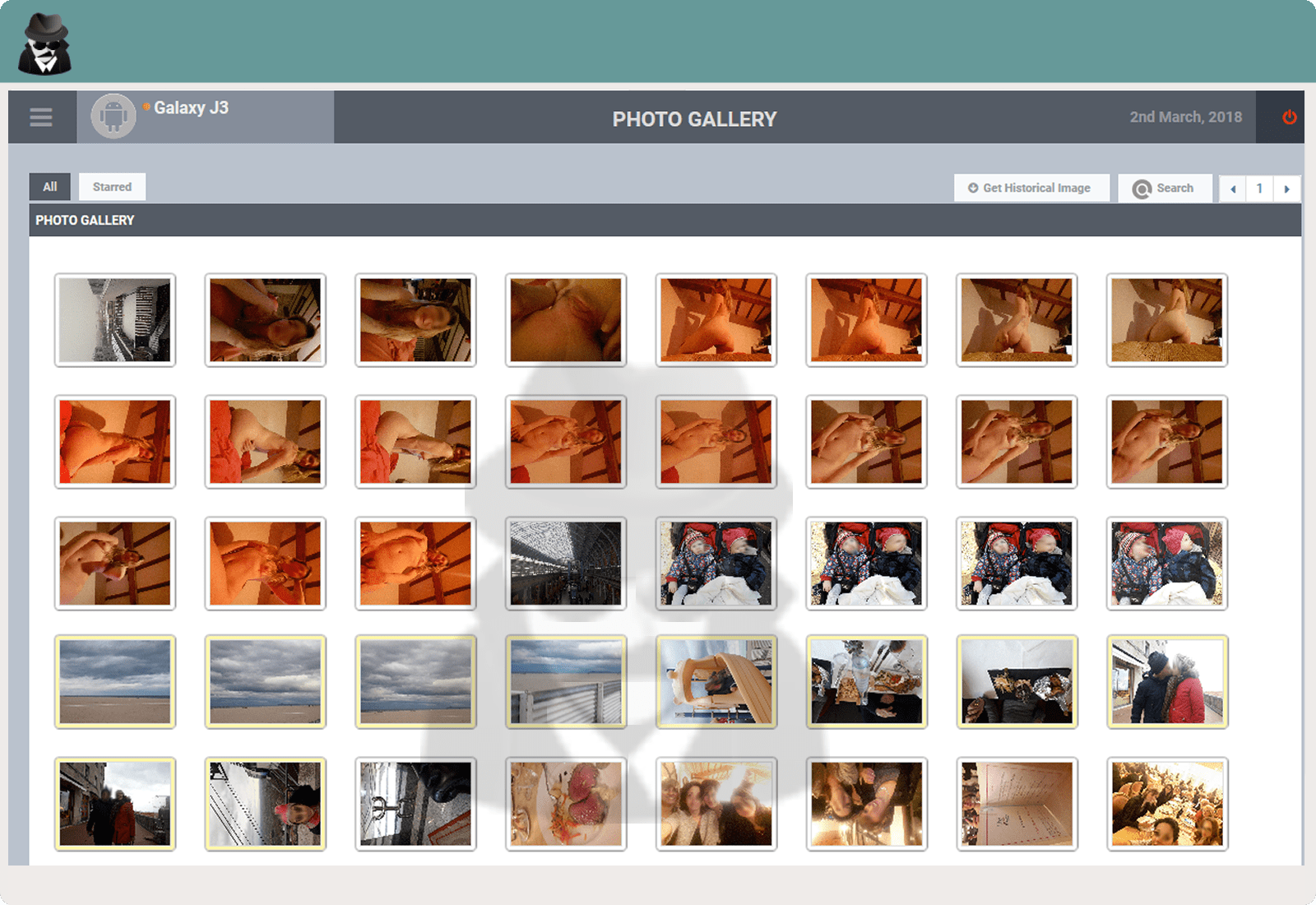Open the navigation sidebar menu
Image resolution: width=1316 pixels, height=905 pixels.
click(x=41, y=117)
